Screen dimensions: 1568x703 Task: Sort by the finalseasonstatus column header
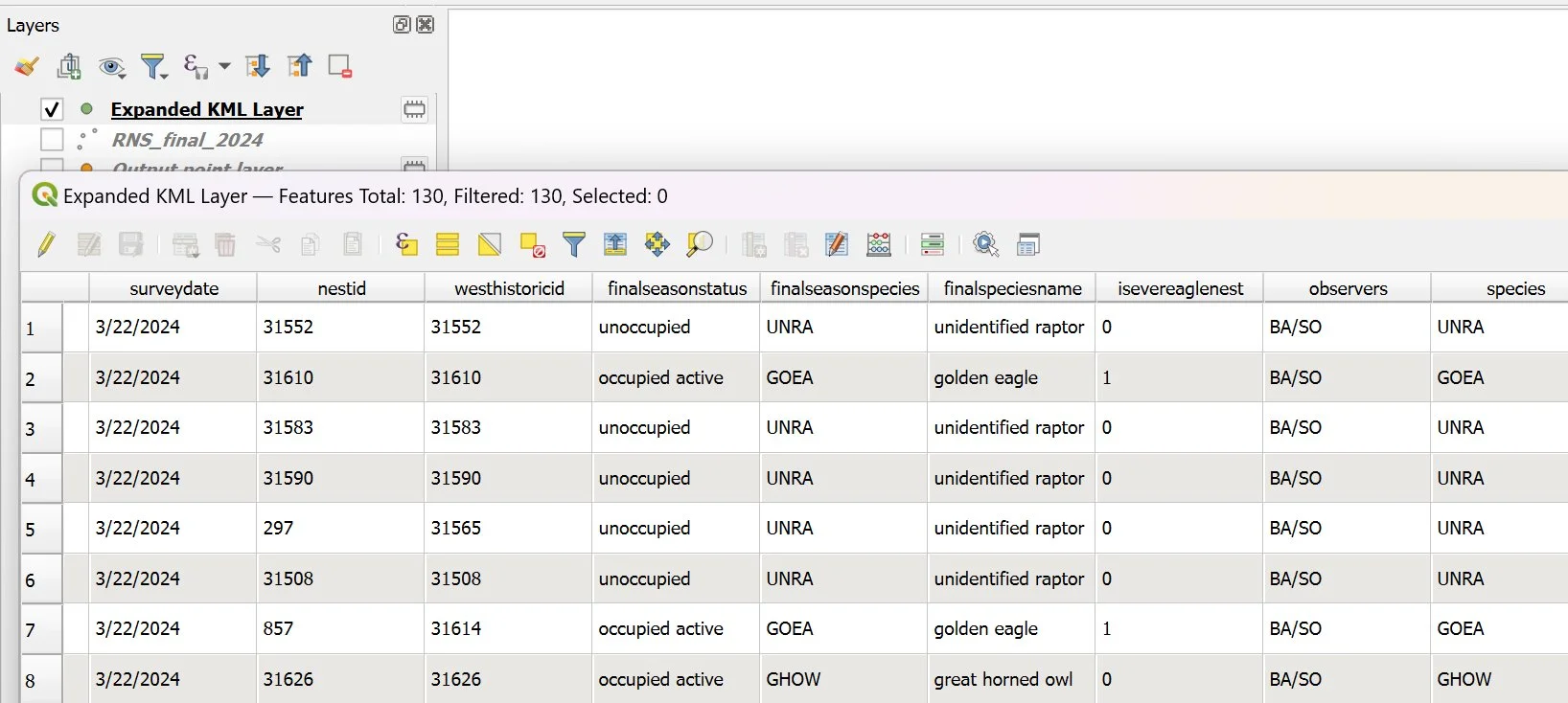pyautogui.click(x=677, y=288)
